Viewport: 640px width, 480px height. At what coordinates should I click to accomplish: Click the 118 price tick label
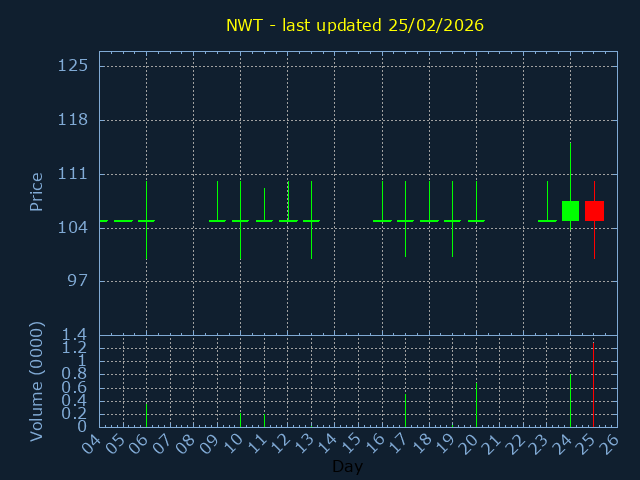tap(73, 120)
